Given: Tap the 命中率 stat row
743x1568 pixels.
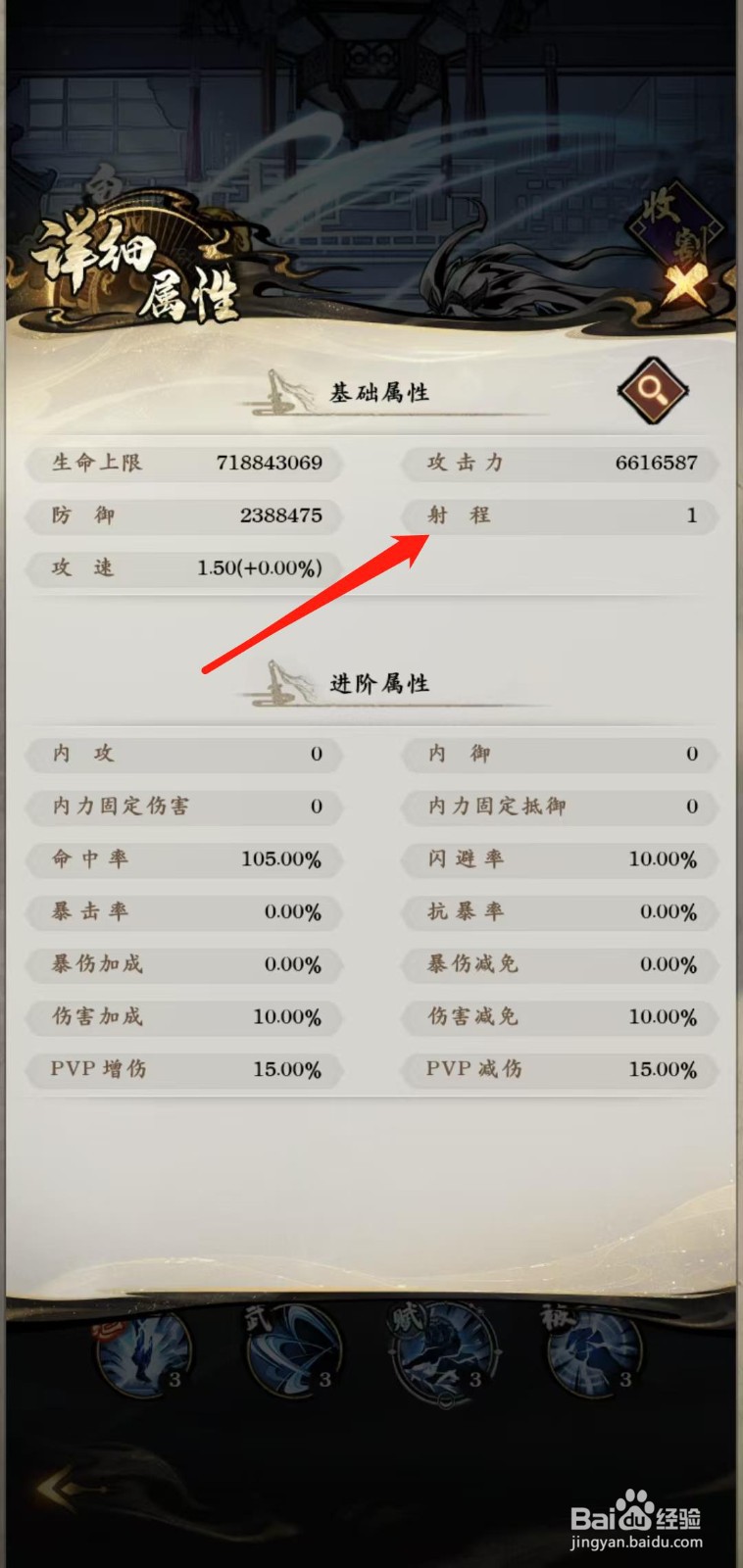Looking at the screenshot, I should tap(184, 859).
